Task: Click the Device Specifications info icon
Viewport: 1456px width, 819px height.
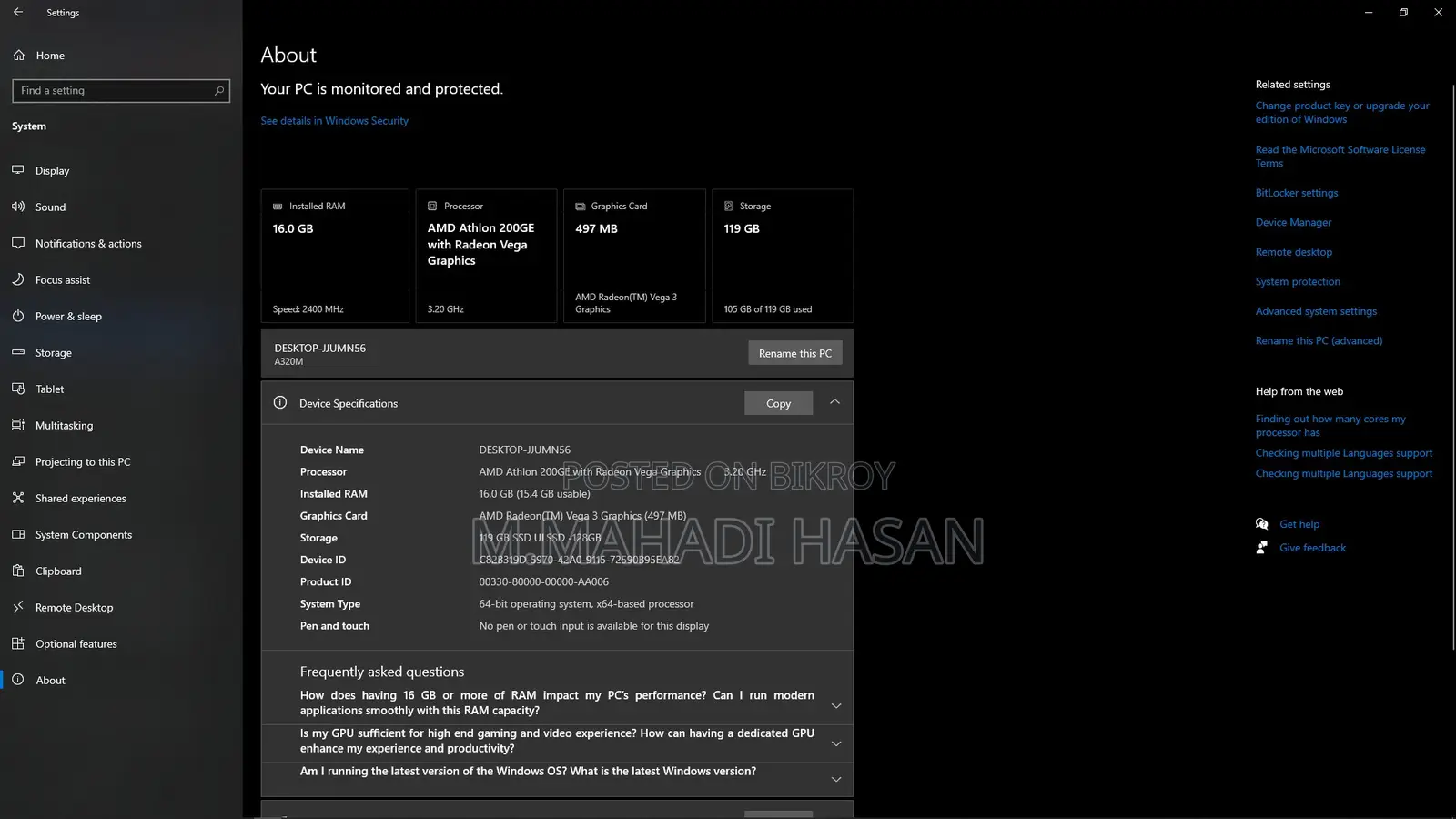Action: click(x=280, y=402)
